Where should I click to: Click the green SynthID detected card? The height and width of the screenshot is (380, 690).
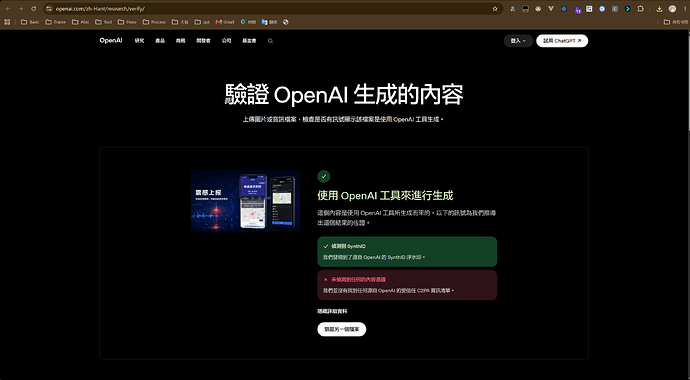point(407,252)
